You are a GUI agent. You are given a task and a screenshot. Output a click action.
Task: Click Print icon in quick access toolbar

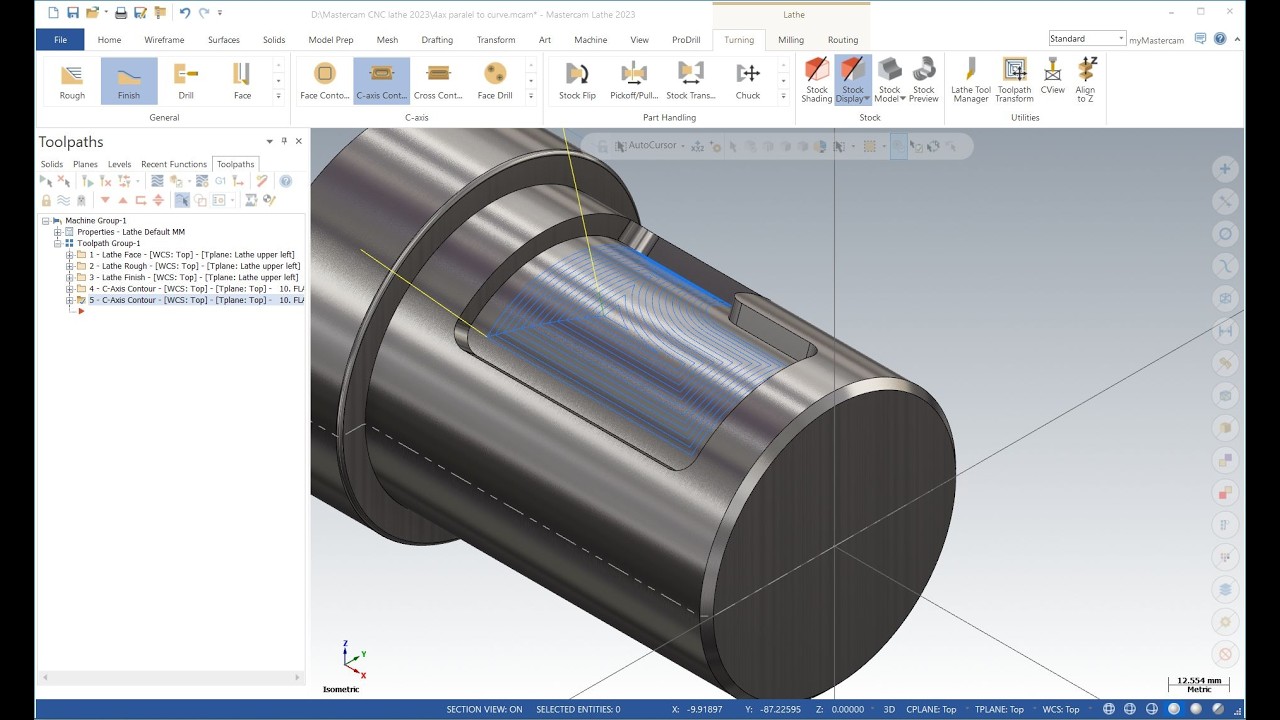point(121,13)
